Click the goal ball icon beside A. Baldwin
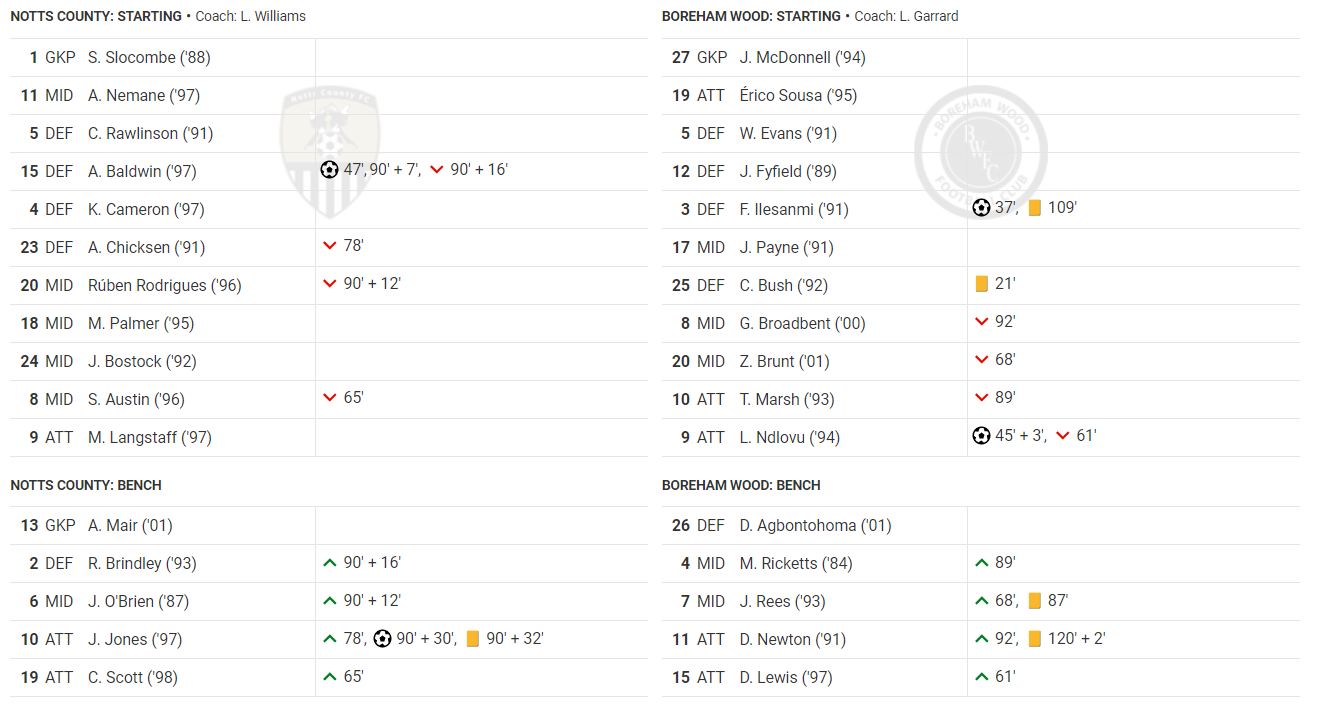The height and width of the screenshot is (711, 1321). pyautogui.click(x=330, y=170)
